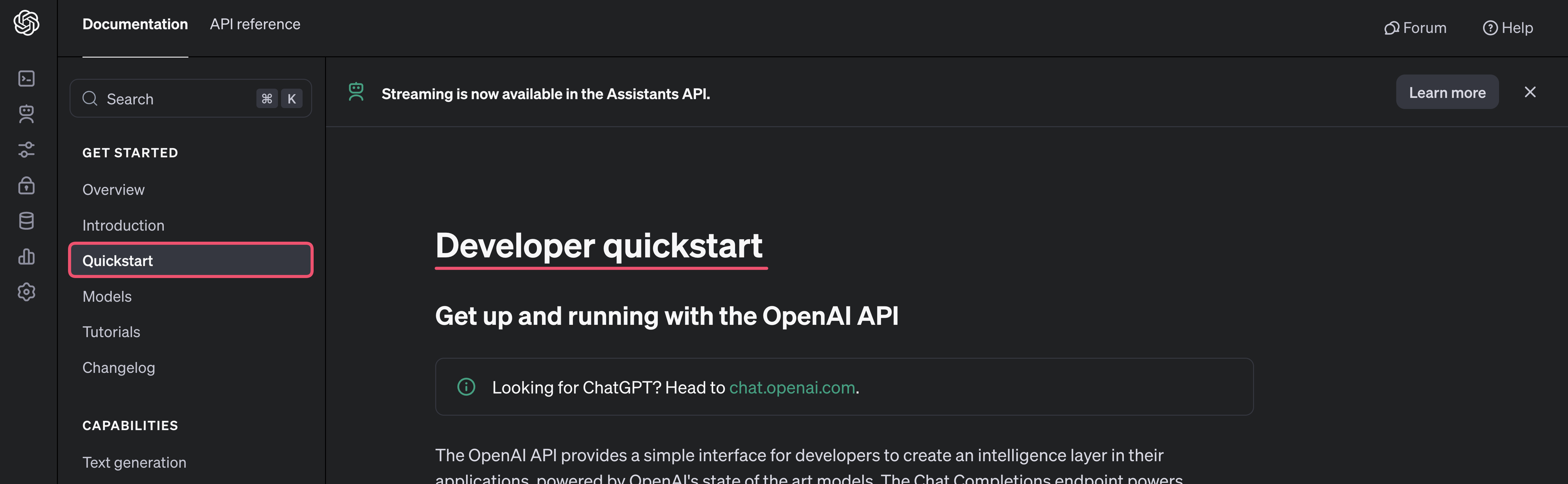Image resolution: width=1568 pixels, height=484 pixels.
Task: Focus the Search input field
Action: [176, 99]
